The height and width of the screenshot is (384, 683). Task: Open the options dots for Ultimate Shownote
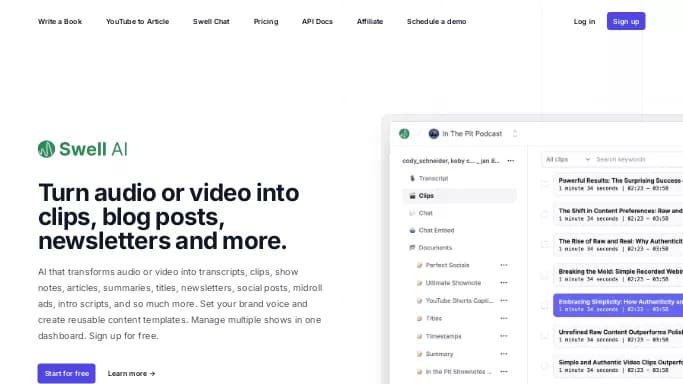tap(504, 283)
